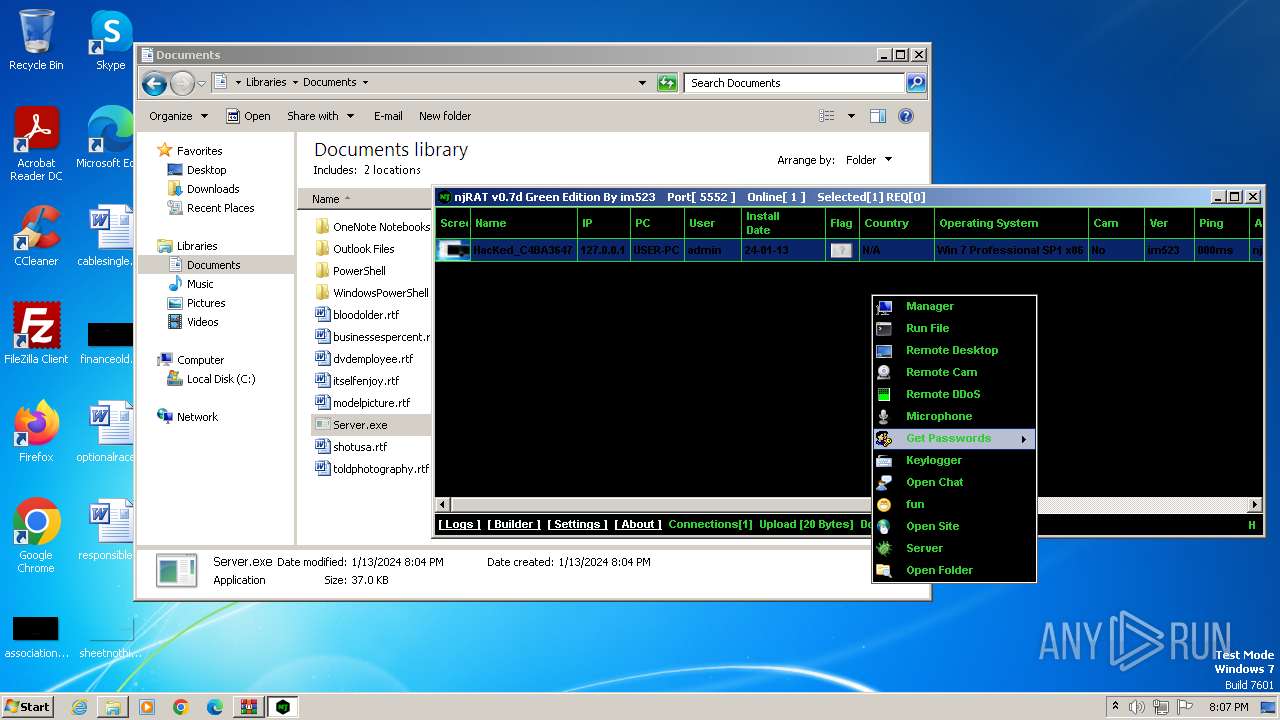Viewport: 1280px width, 720px height.
Task: Click the Ping column header
Action: tap(1221, 223)
